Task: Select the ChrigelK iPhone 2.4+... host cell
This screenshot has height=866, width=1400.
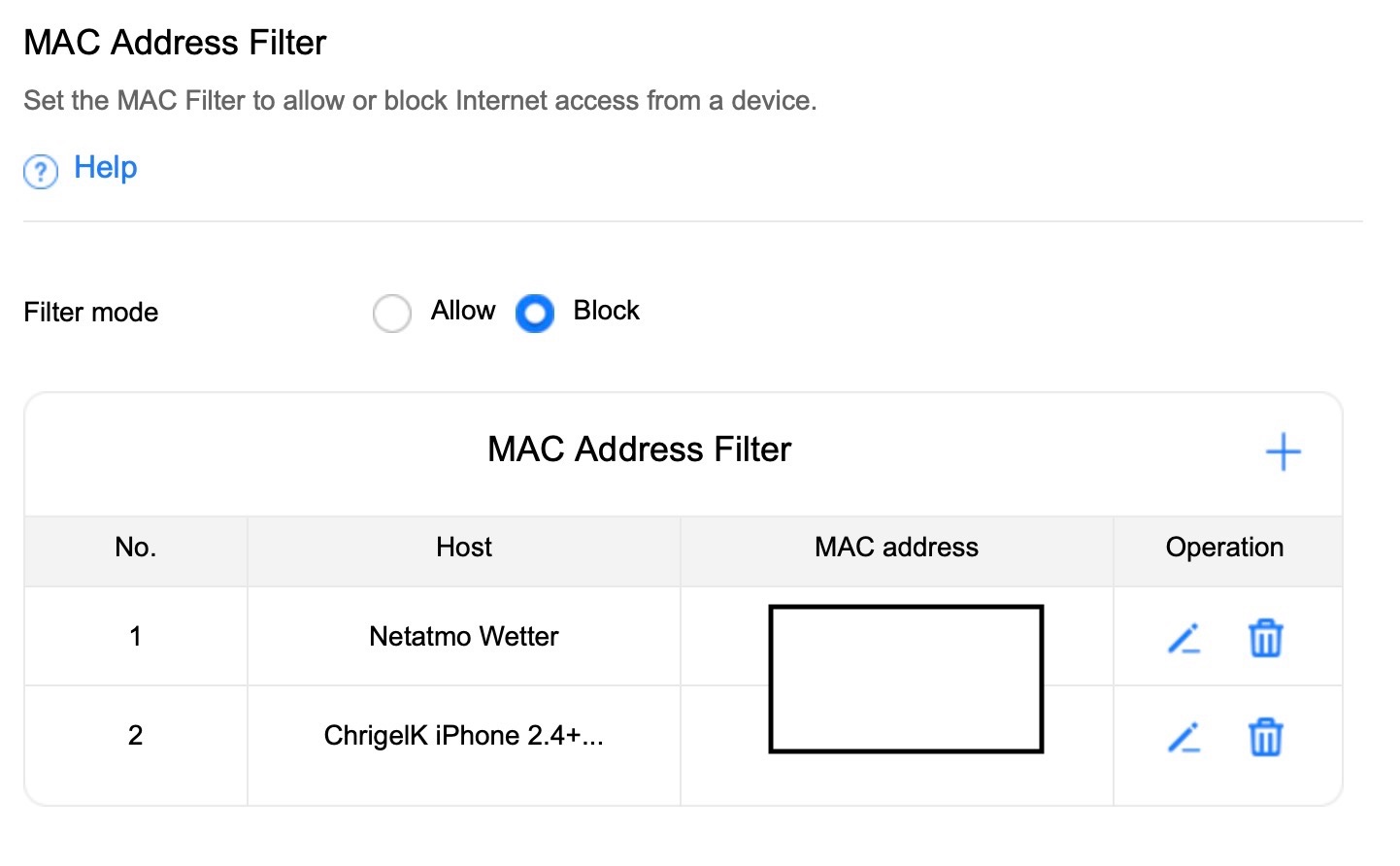Action: click(464, 736)
